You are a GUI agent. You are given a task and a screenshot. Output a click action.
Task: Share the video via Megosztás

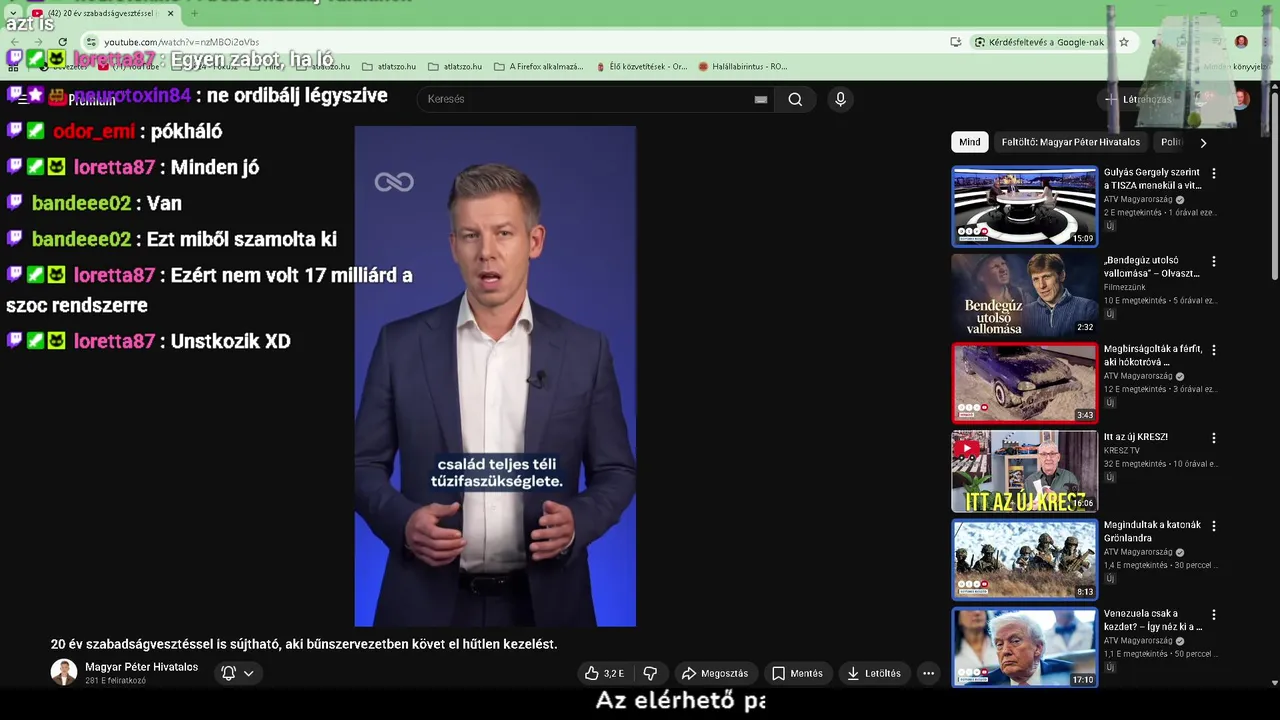coord(715,673)
